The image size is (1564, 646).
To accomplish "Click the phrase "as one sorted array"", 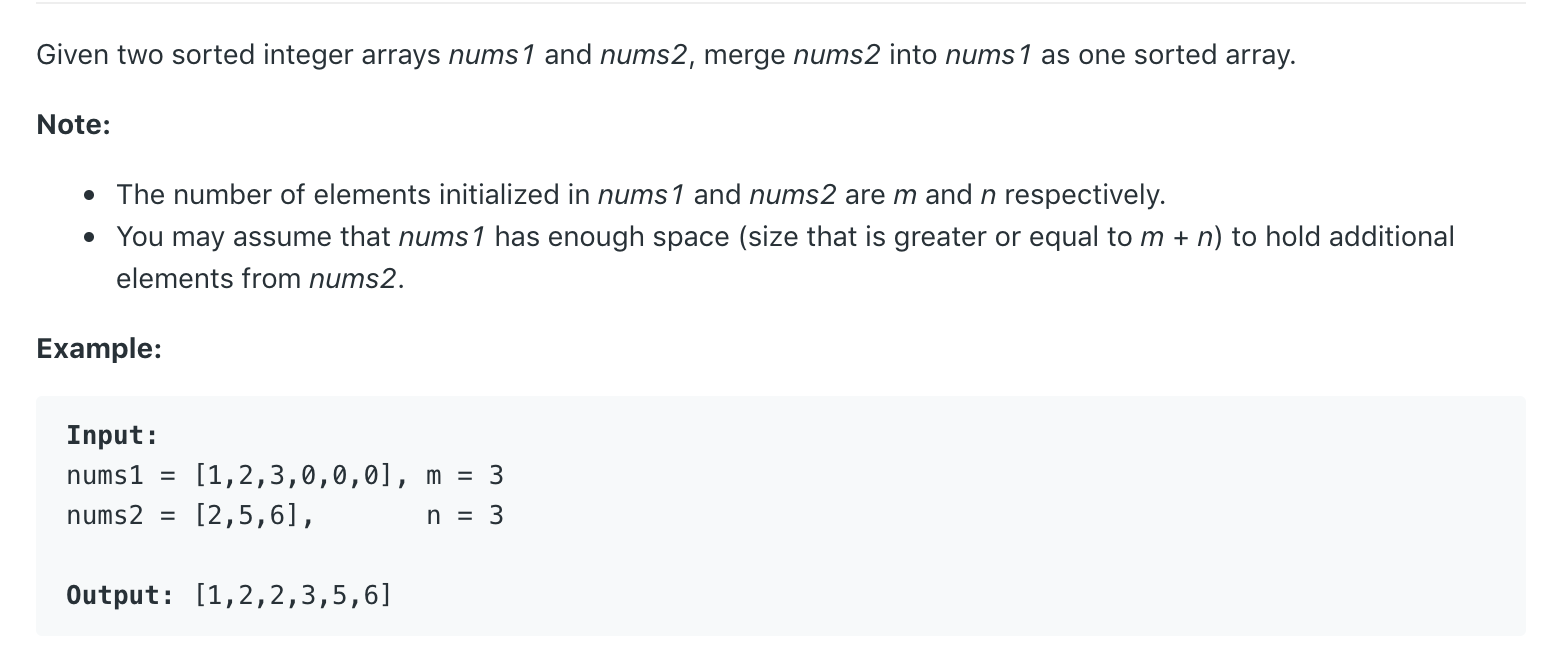I will point(1165,55).
